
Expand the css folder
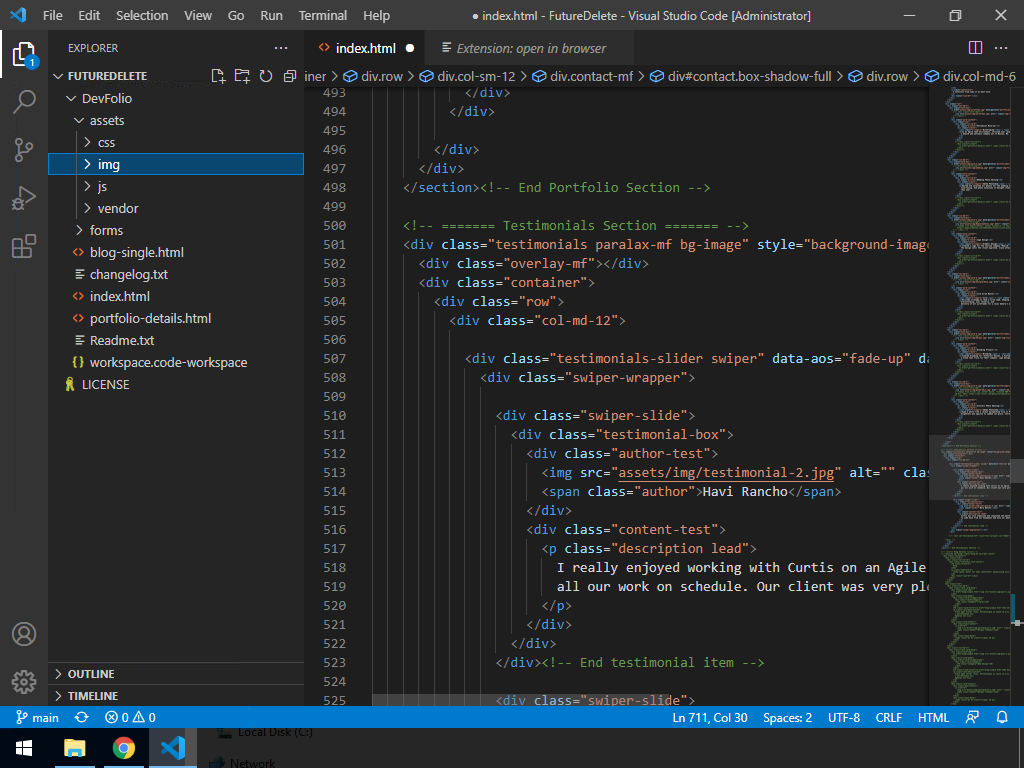click(106, 142)
